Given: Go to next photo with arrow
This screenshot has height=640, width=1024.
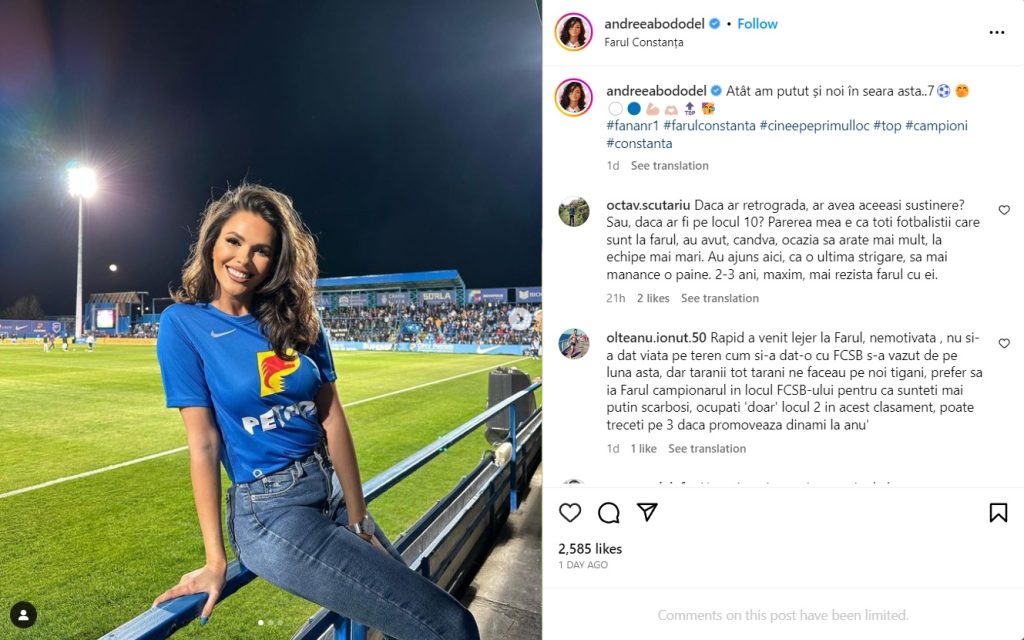Looking at the screenshot, I should [x=520, y=318].
